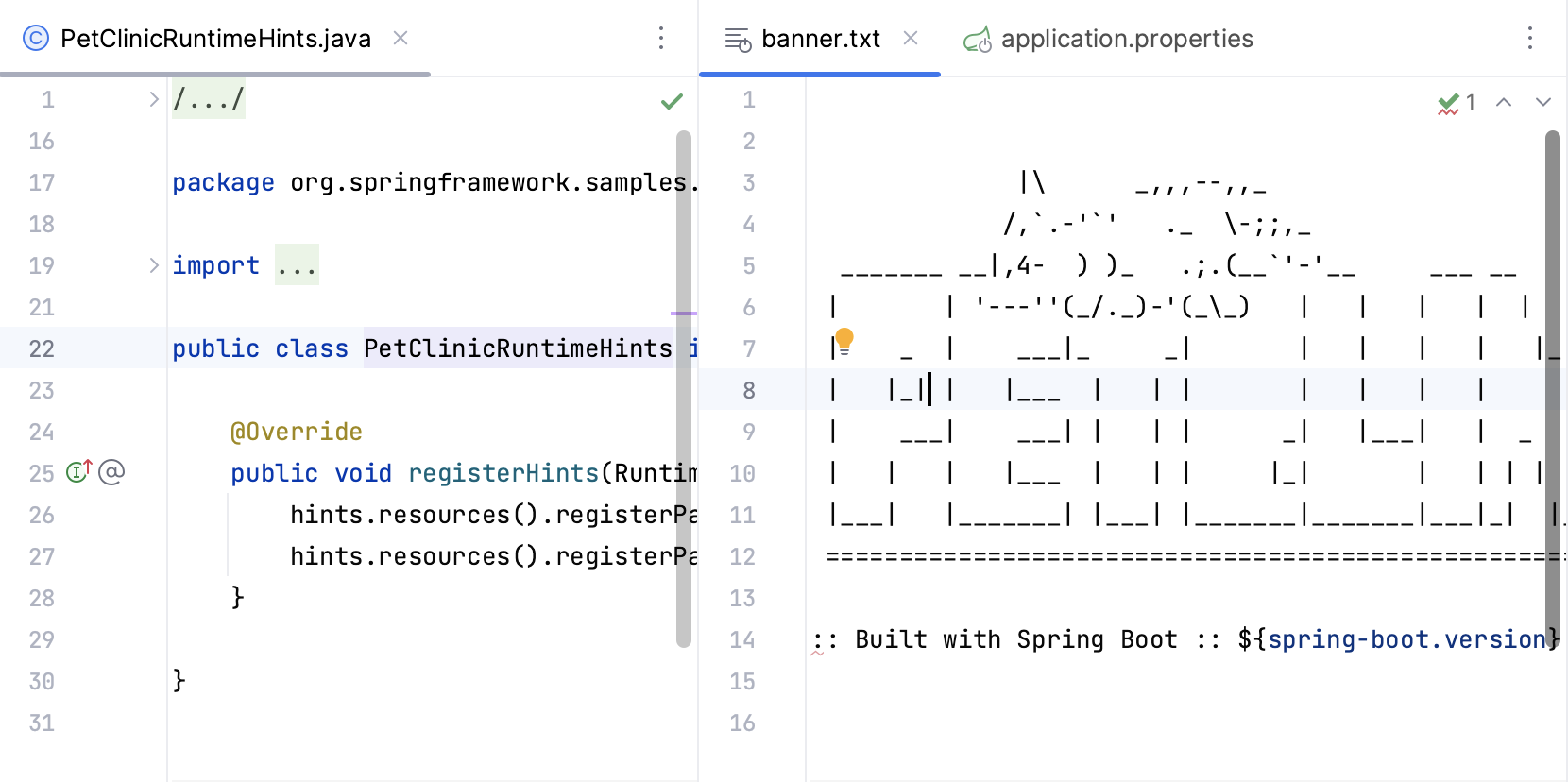The width and height of the screenshot is (1568, 782).
Task: Go to next highlighted problem arrow
Action: click(x=1543, y=102)
